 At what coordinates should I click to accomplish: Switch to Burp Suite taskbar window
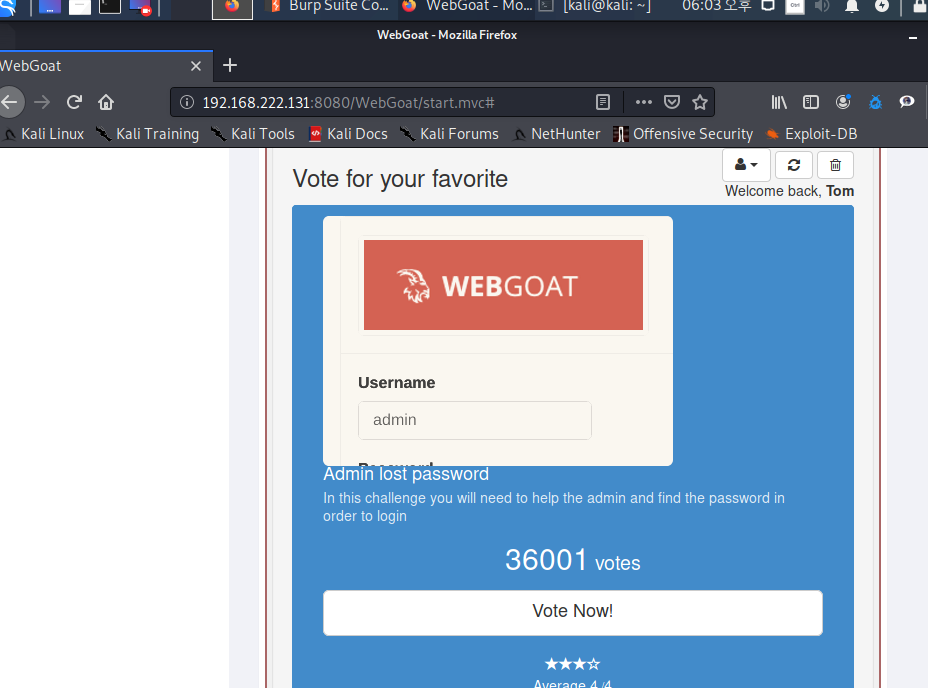(329, 7)
